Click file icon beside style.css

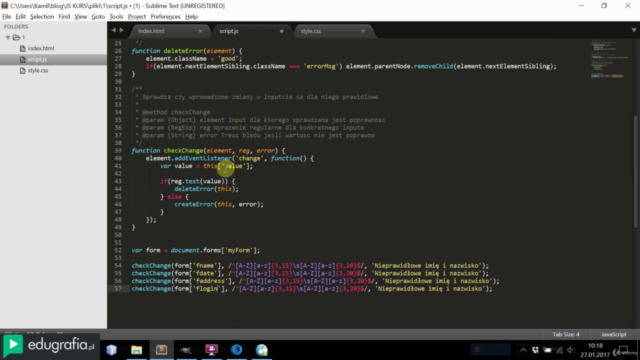[x=22, y=71]
